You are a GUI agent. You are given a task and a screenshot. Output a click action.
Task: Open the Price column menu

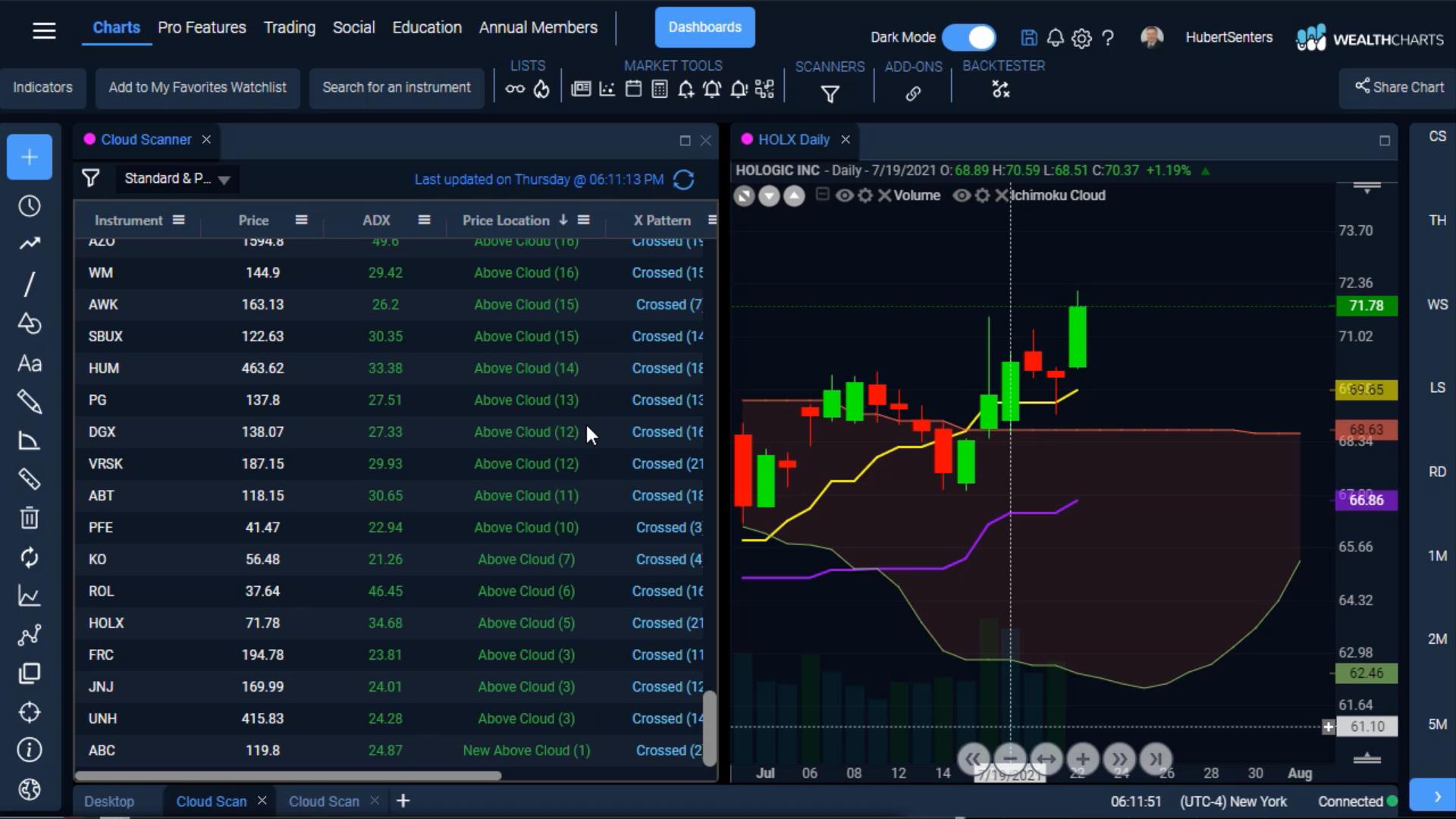[x=301, y=220]
